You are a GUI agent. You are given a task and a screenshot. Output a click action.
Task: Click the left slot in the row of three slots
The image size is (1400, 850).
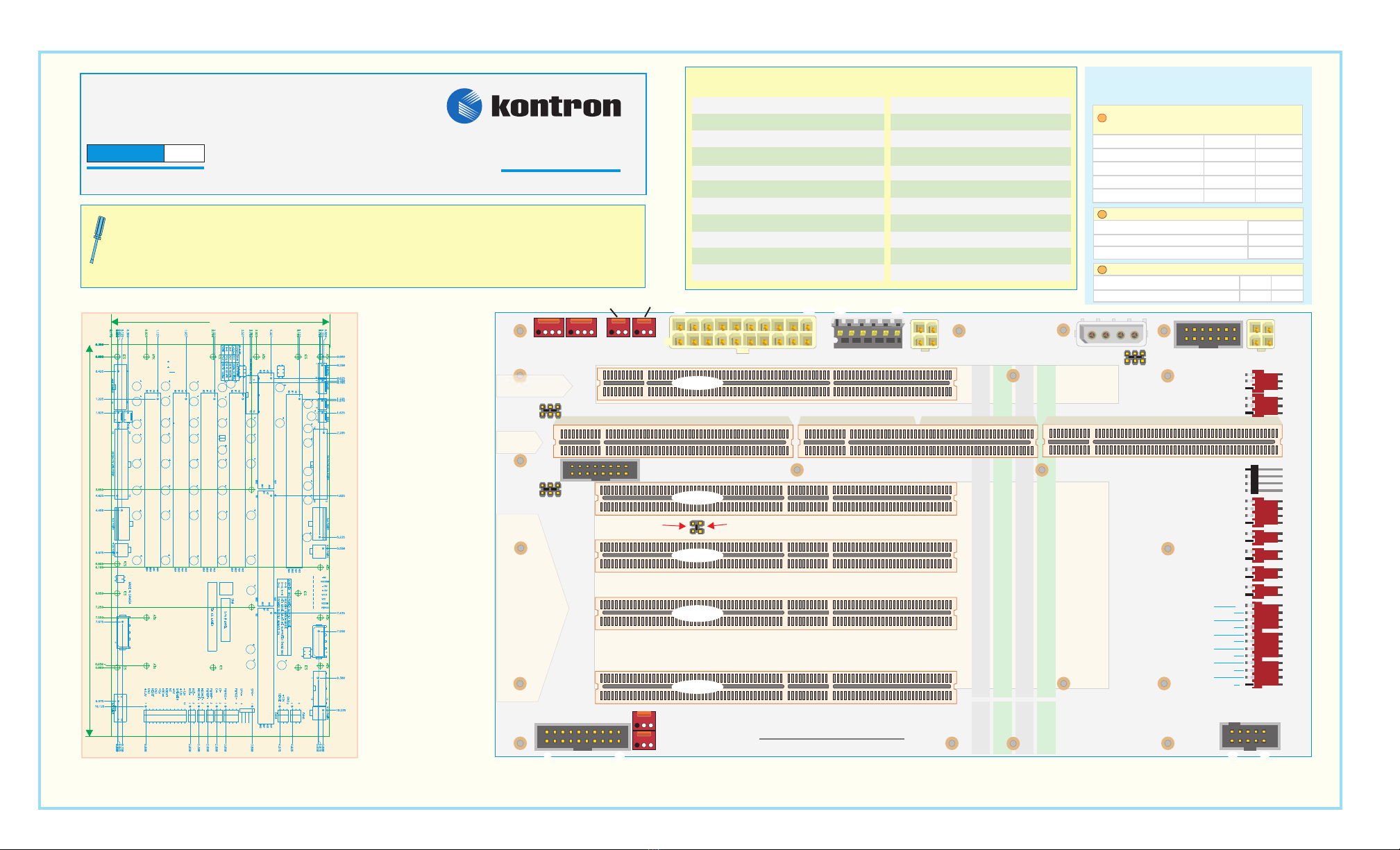tap(673, 442)
